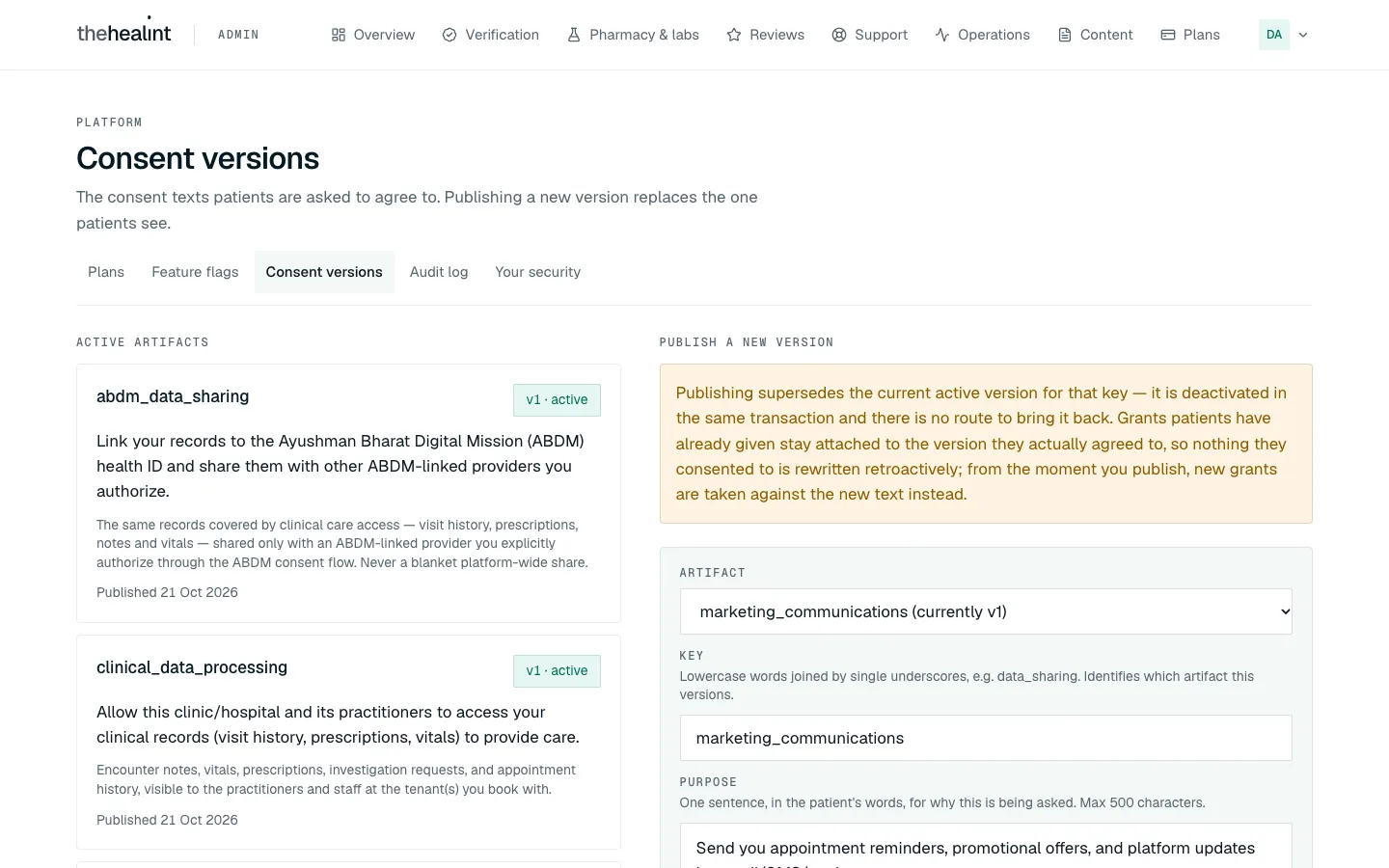The image size is (1389, 868).
Task: Open Verification in top navigation
Action: point(491,35)
